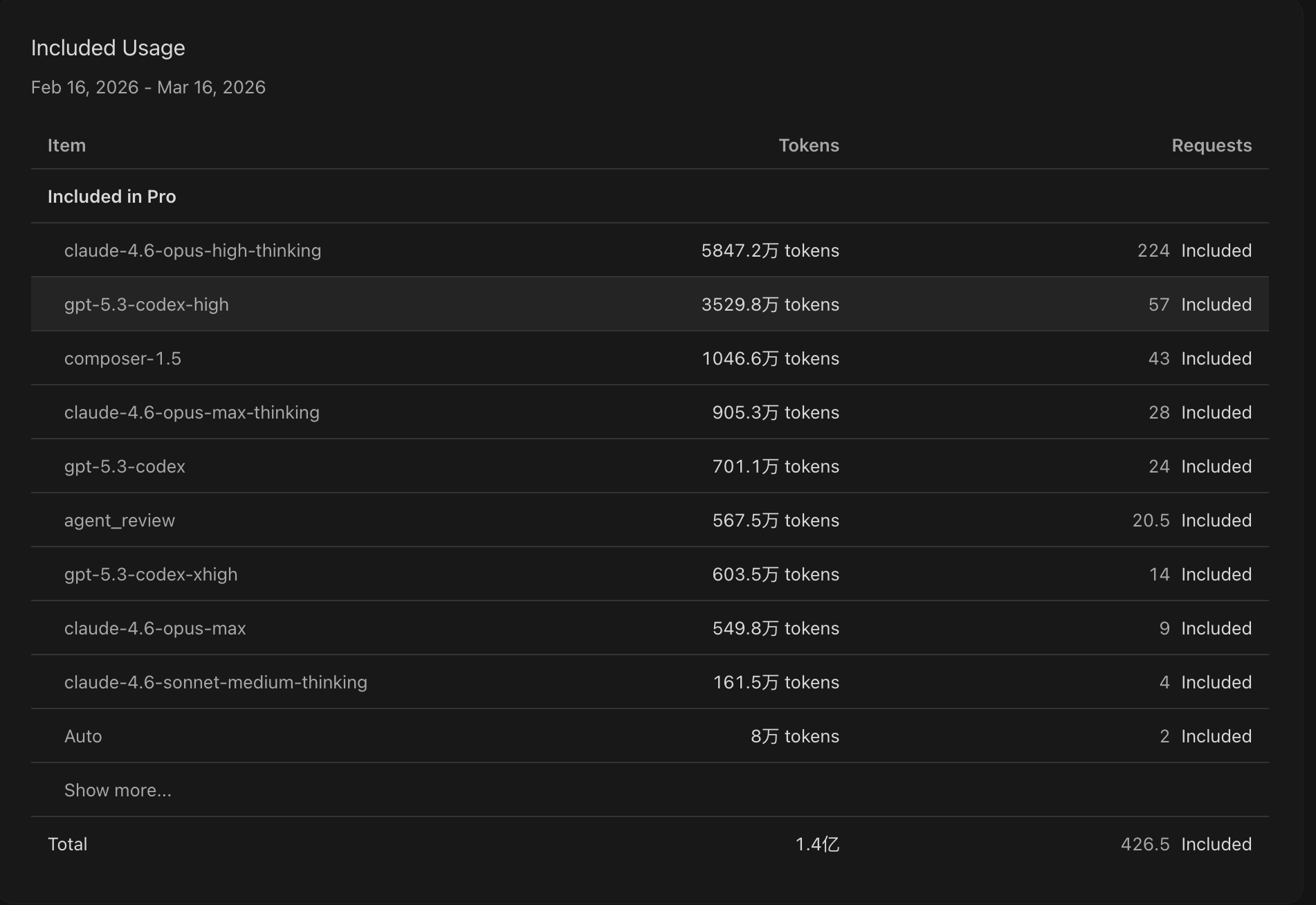Click the 5847.2万 tokens value
Viewport: 1316px width, 905px height.
pos(769,250)
